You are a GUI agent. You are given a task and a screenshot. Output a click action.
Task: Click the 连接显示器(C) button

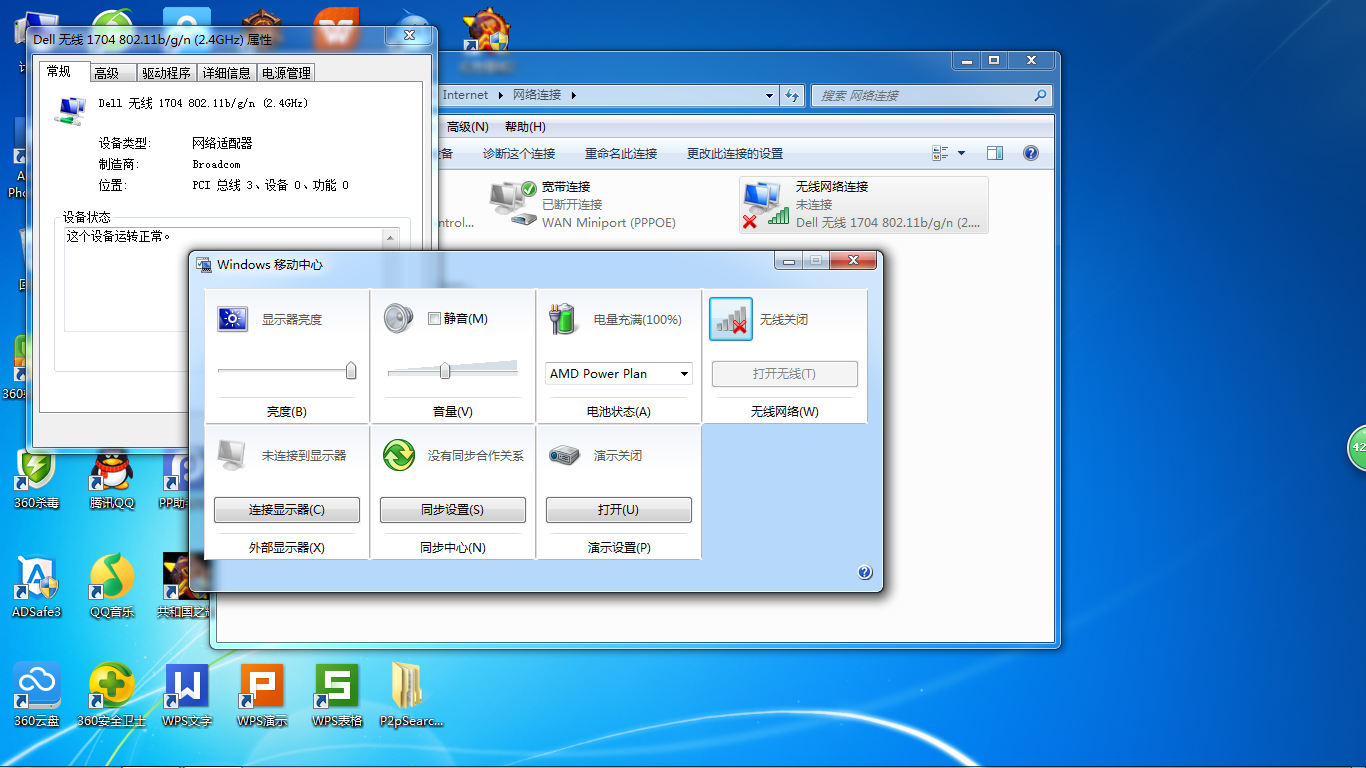pyautogui.click(x=287, y=510)
